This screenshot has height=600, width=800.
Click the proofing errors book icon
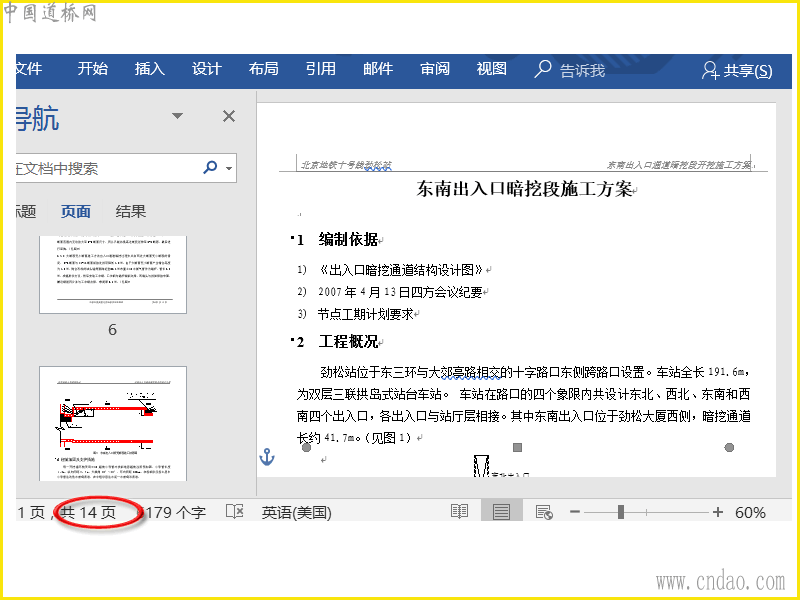(235, 511)
